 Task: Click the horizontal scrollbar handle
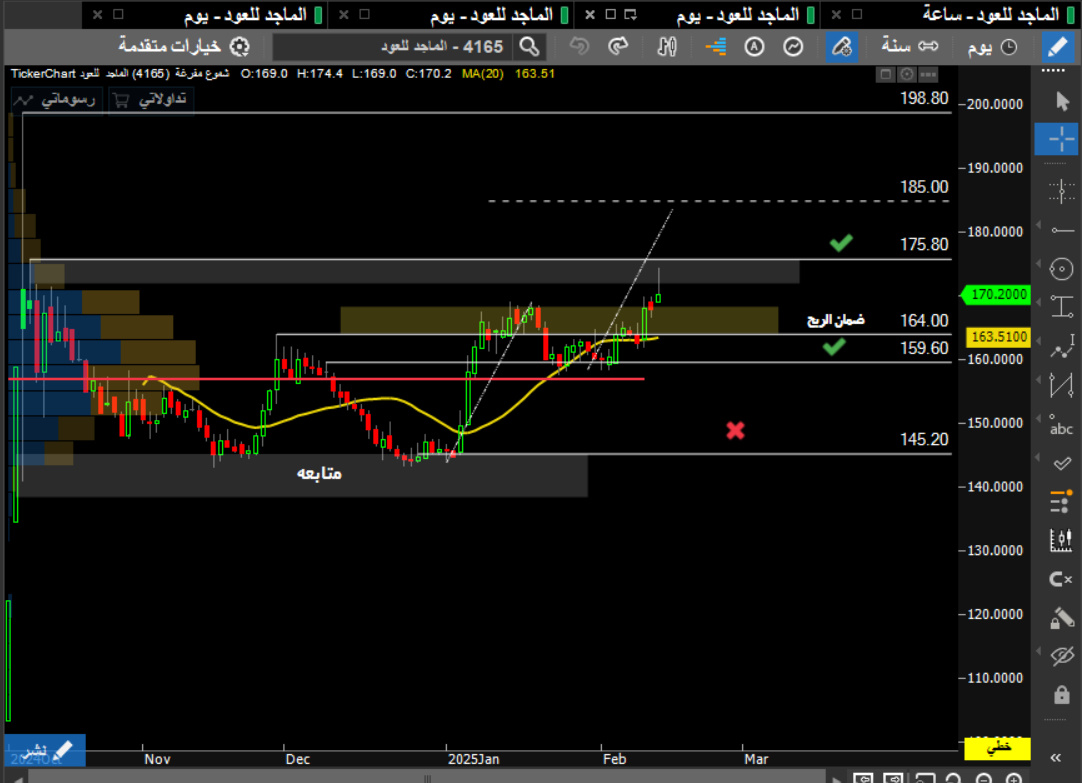point(427,778)
